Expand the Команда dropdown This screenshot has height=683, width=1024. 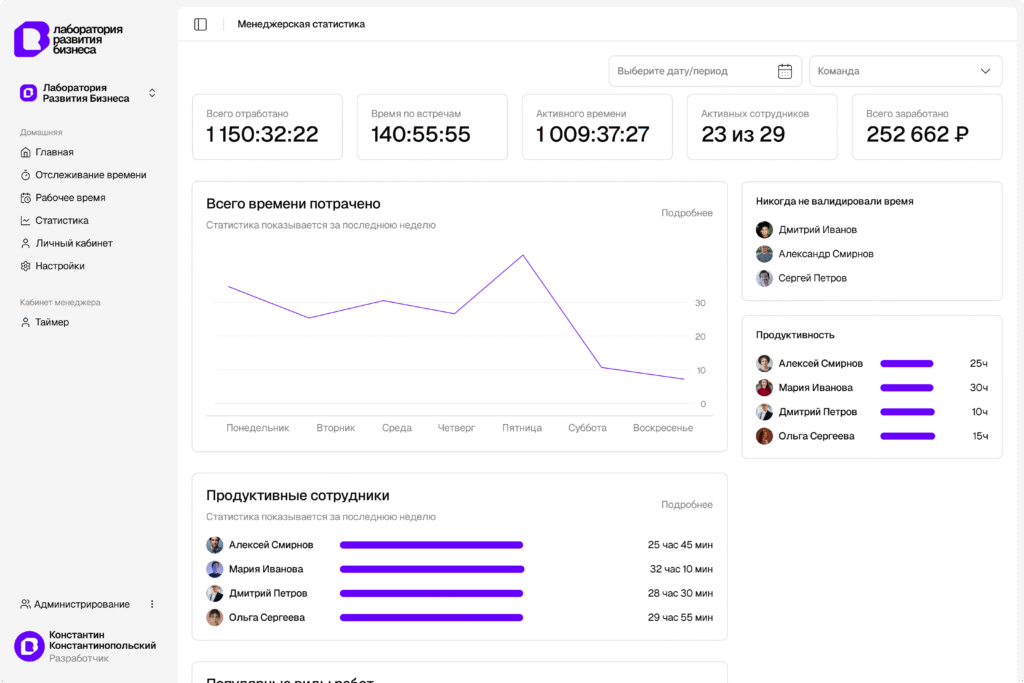click(905, 71)
